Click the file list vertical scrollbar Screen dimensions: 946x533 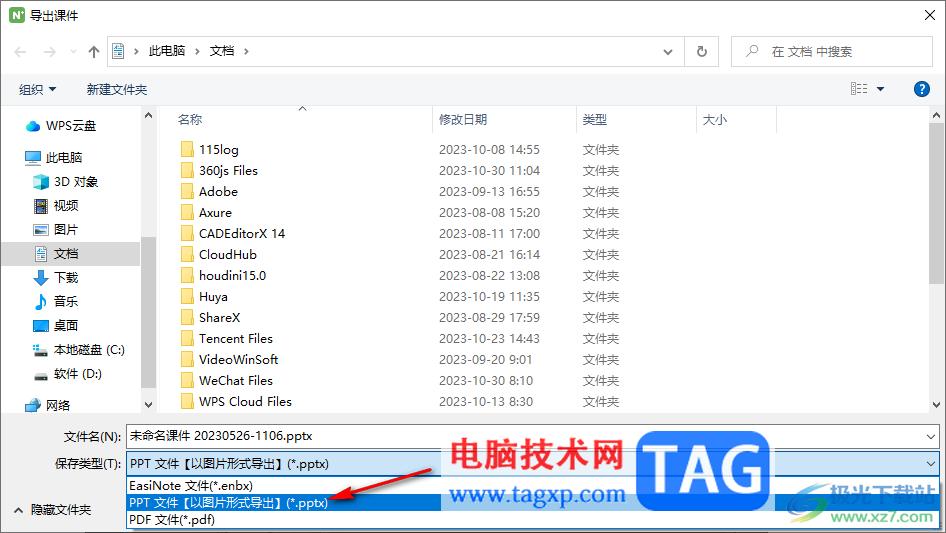[936, 202]
